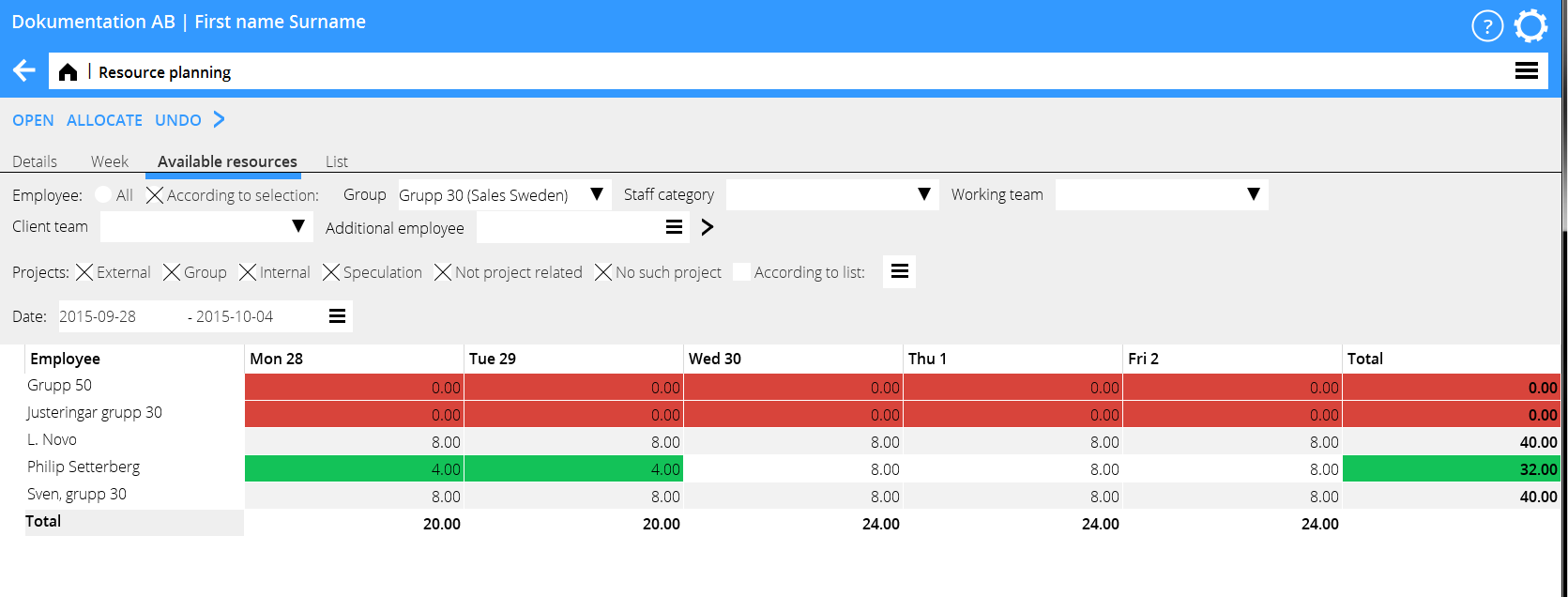Toggle the Speculation projects checkbox
1568x597 pixels.
[331, 272]
